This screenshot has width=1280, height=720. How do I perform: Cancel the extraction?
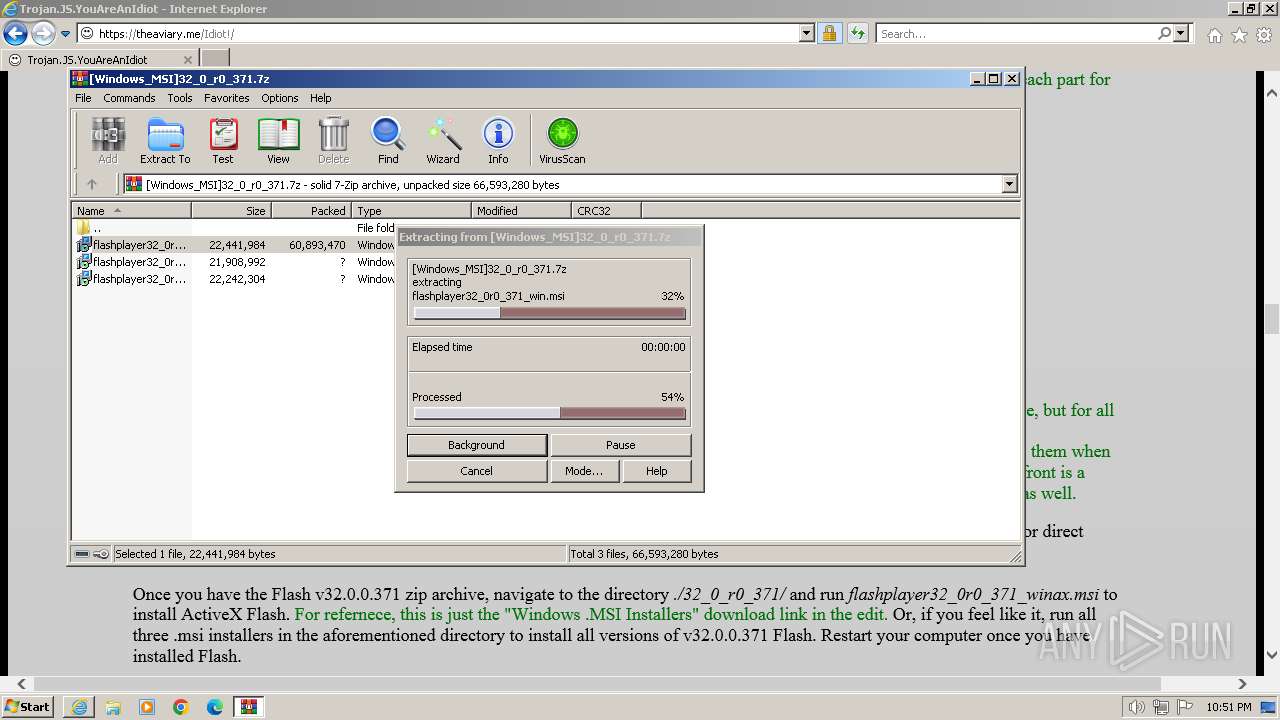click(477, 471)
